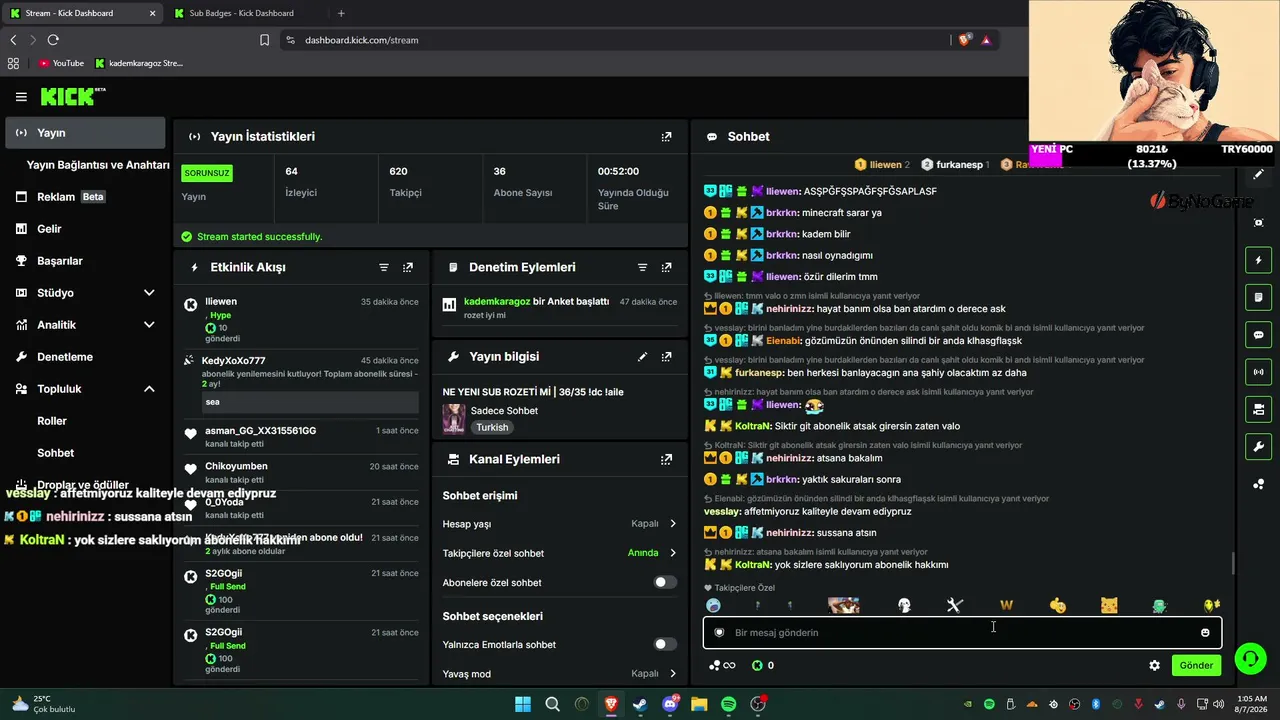Select Yayın in the sidebar

click(x=85, y=133)
